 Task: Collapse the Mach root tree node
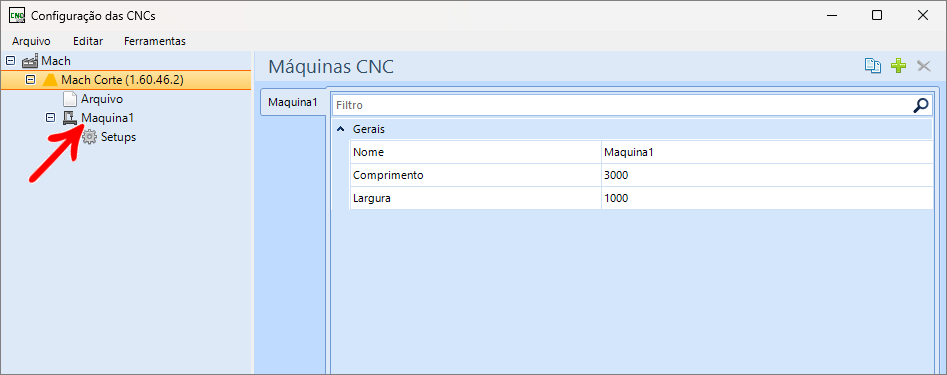[10, 61]
